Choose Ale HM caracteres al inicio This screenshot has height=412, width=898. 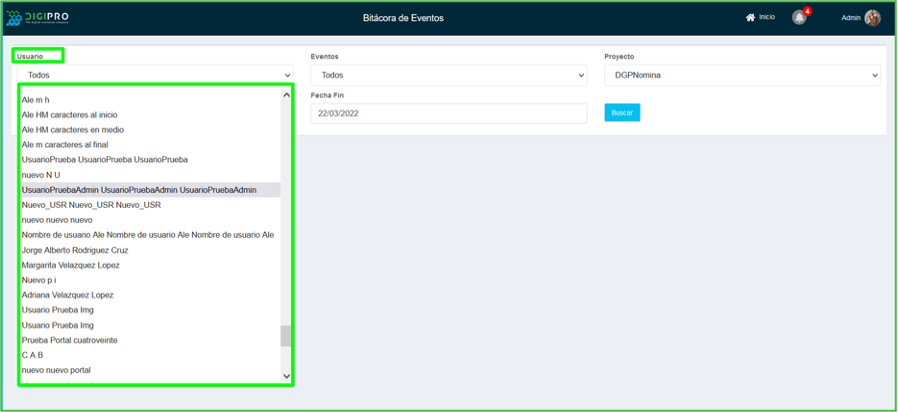69,115
